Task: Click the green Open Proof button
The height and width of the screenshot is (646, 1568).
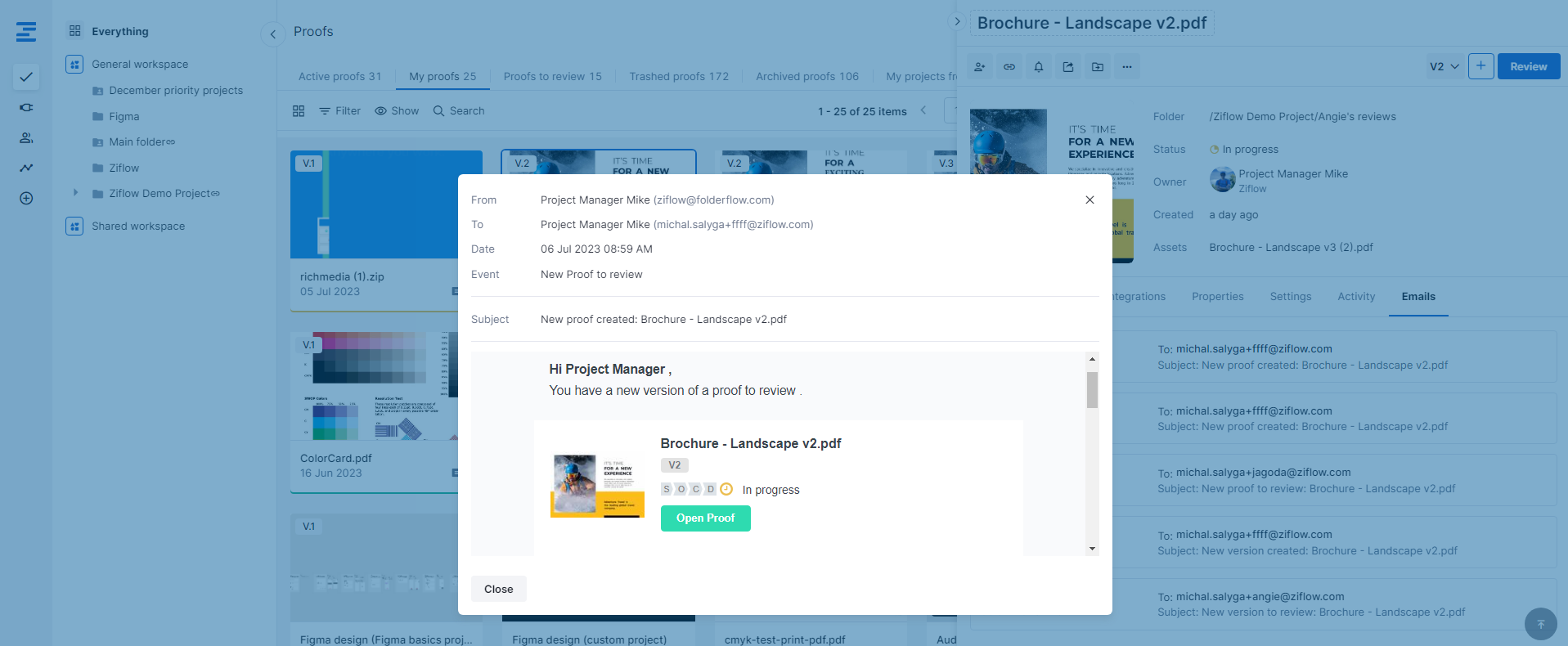Action: click(705, 518)
